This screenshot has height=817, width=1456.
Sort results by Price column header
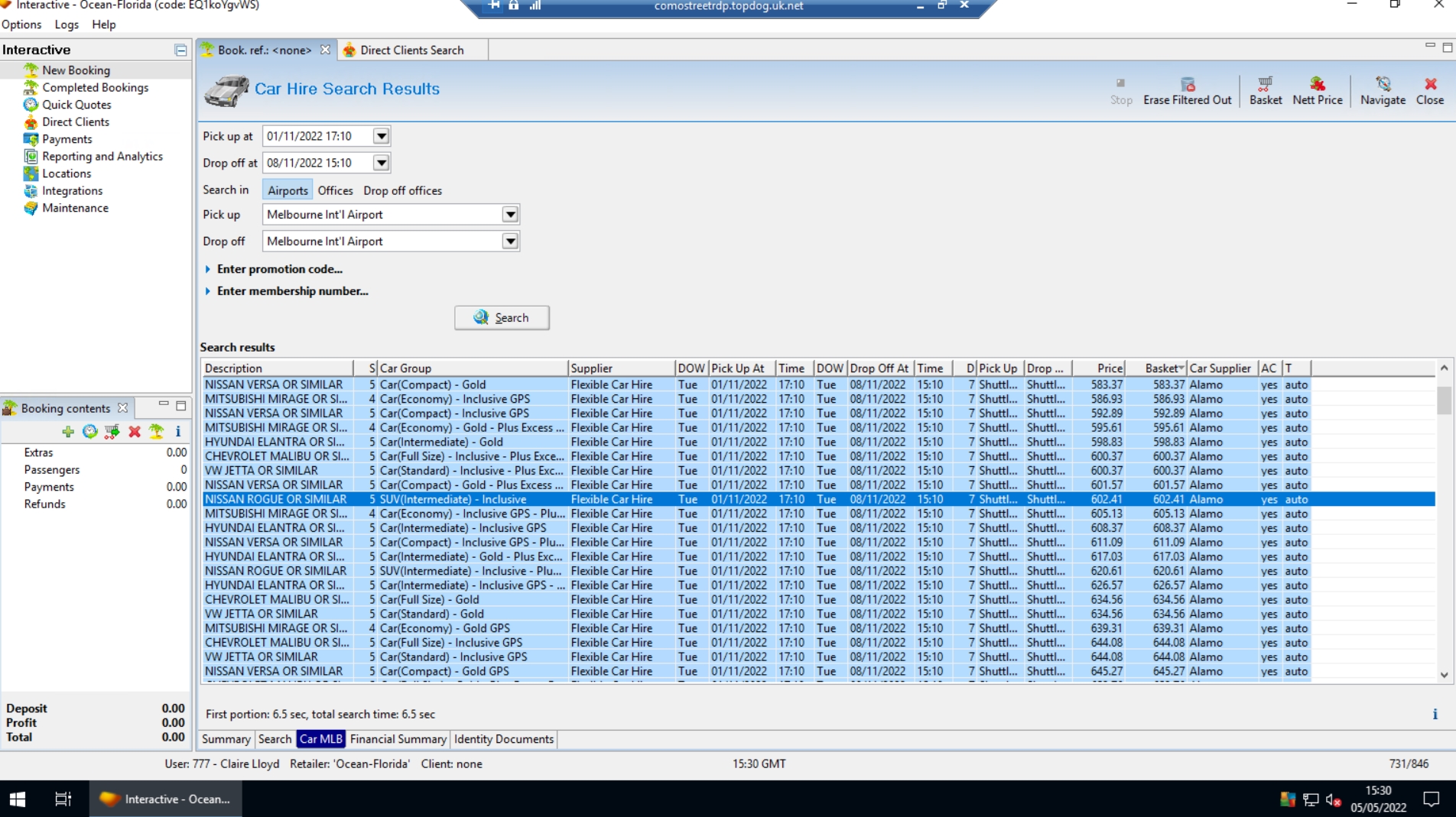pyautogui.click(x=1098, y=368)
